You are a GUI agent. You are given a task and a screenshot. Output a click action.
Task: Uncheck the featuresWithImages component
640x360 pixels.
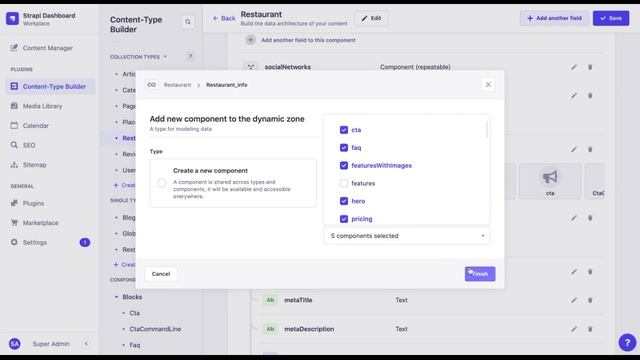344,165
